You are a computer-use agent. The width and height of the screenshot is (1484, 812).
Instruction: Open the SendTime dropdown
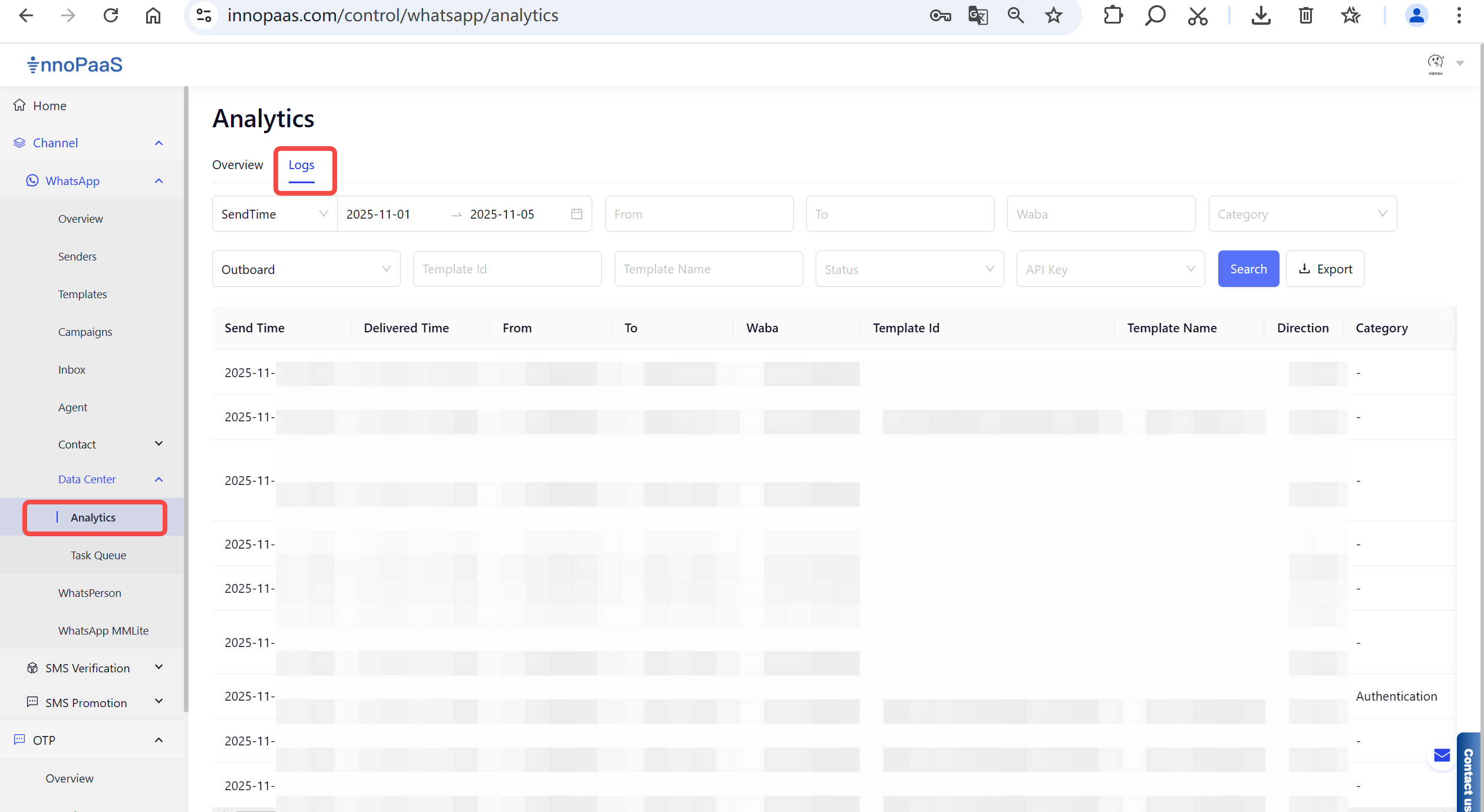point(274,214)
